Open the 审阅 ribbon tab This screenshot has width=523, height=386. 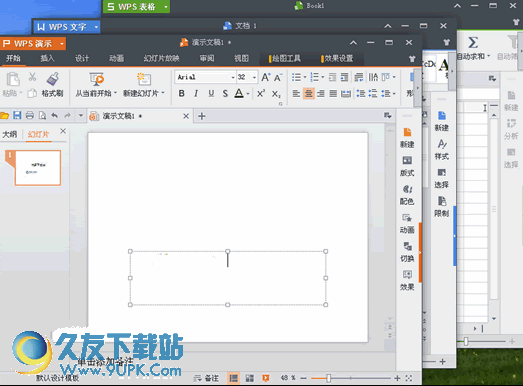pos(207,58)
